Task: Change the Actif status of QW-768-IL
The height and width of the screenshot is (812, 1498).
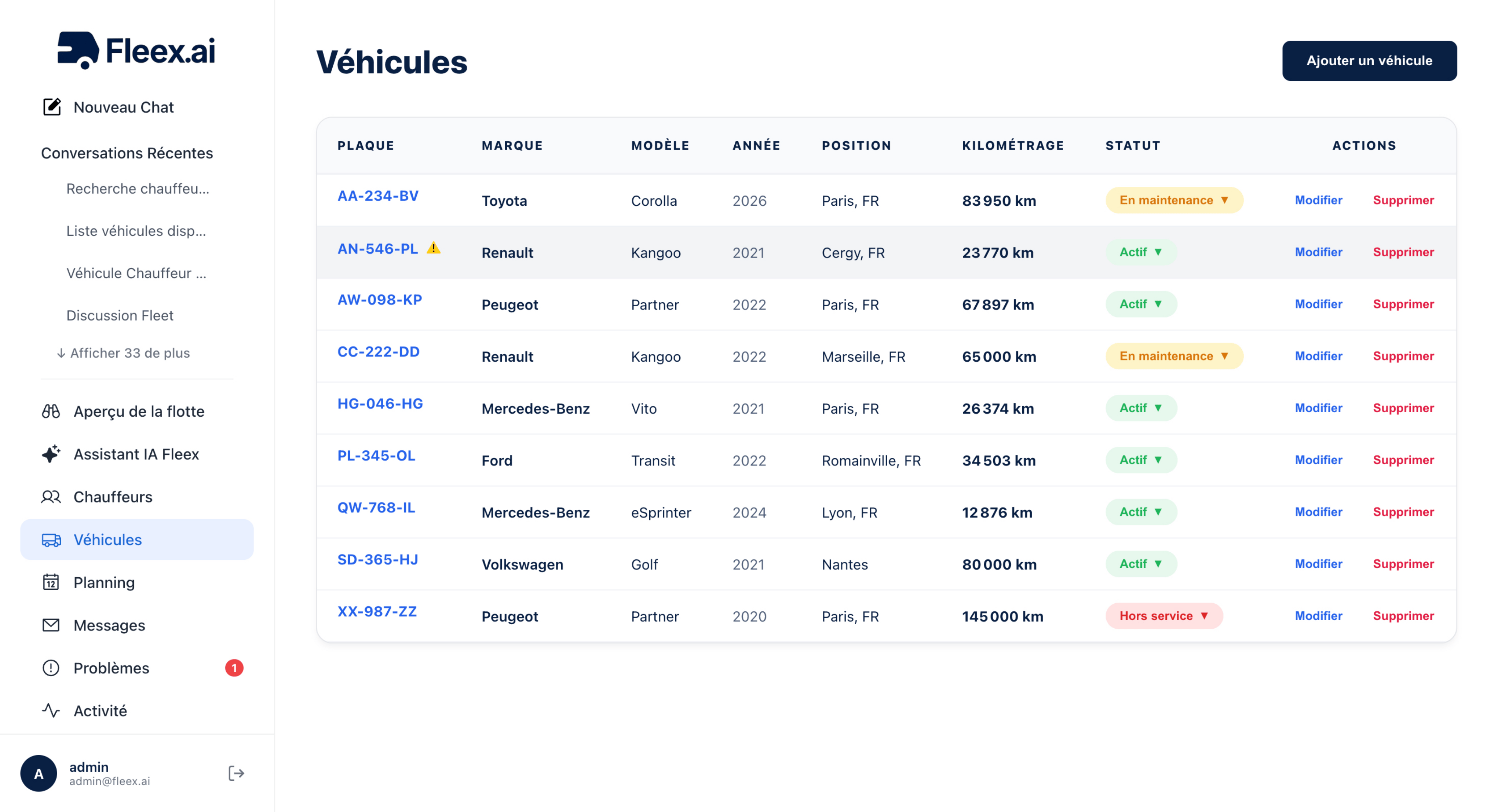Action: coord(1140,512)
